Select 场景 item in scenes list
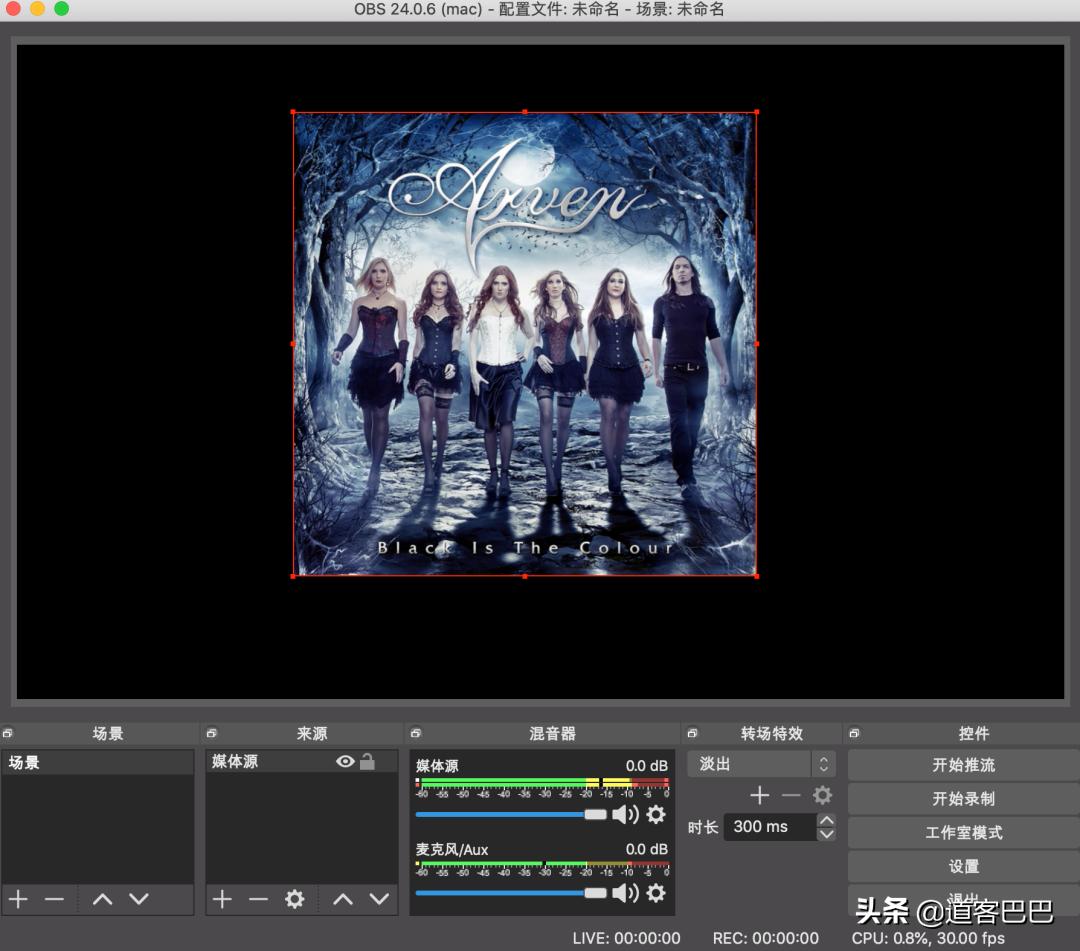 (x=98, y=762)
